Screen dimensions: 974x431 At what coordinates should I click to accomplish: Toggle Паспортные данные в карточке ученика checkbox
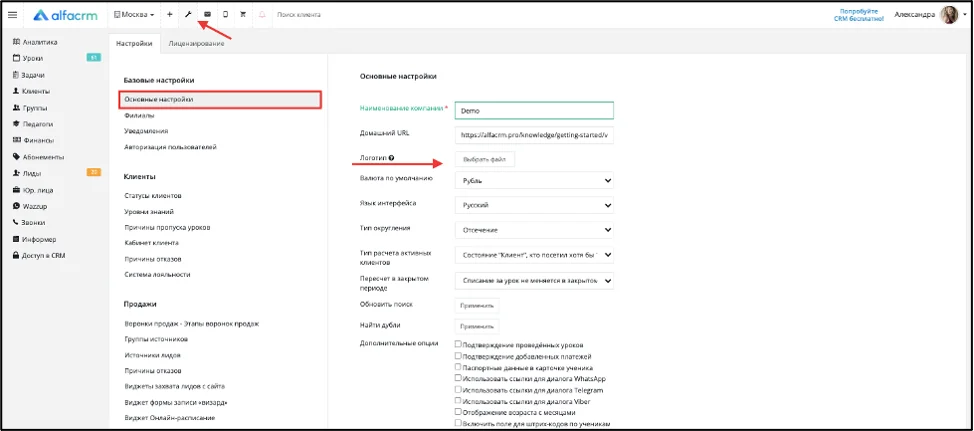[458, 366]
